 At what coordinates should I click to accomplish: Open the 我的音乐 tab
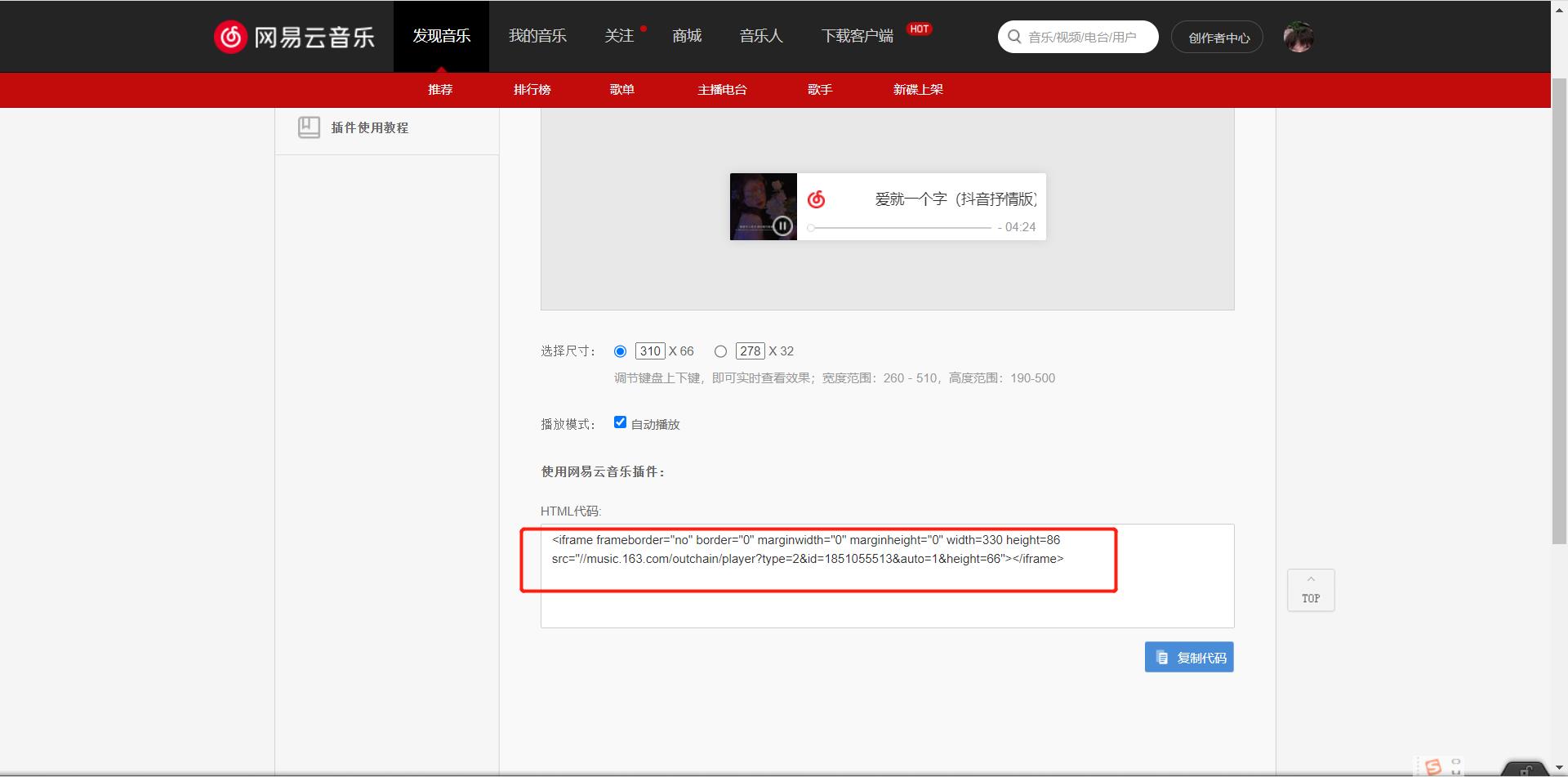[537, 36]
